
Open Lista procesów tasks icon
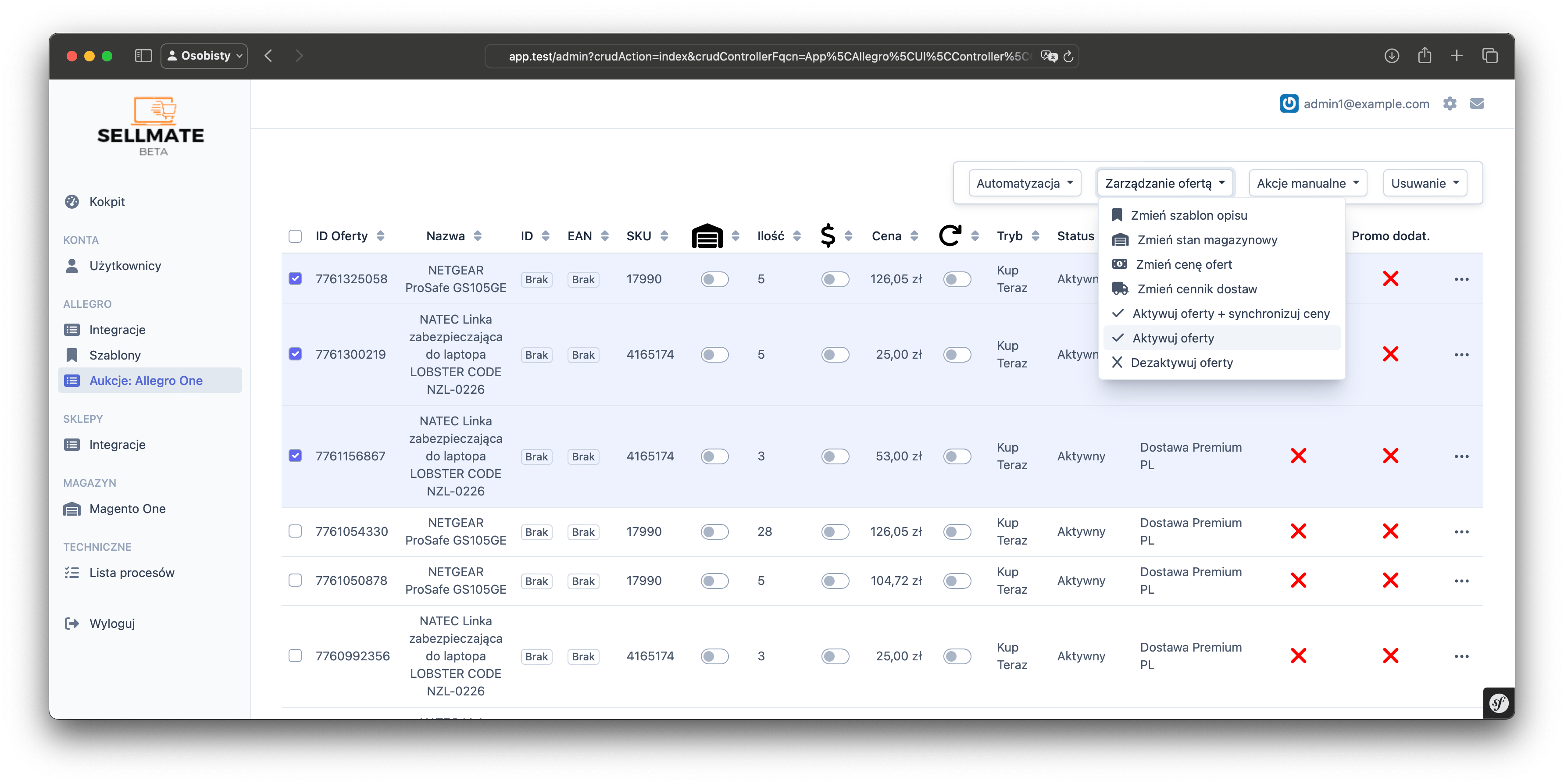pyautogui.click(x=71, y=572)
